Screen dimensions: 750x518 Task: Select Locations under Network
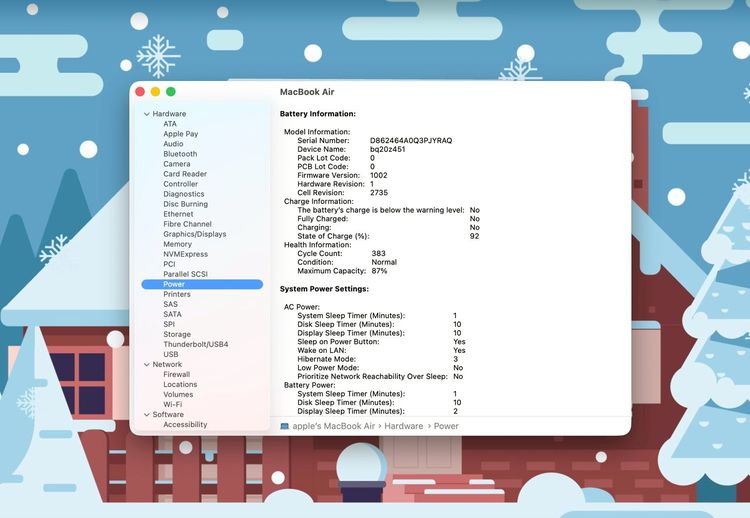(180, 385)
